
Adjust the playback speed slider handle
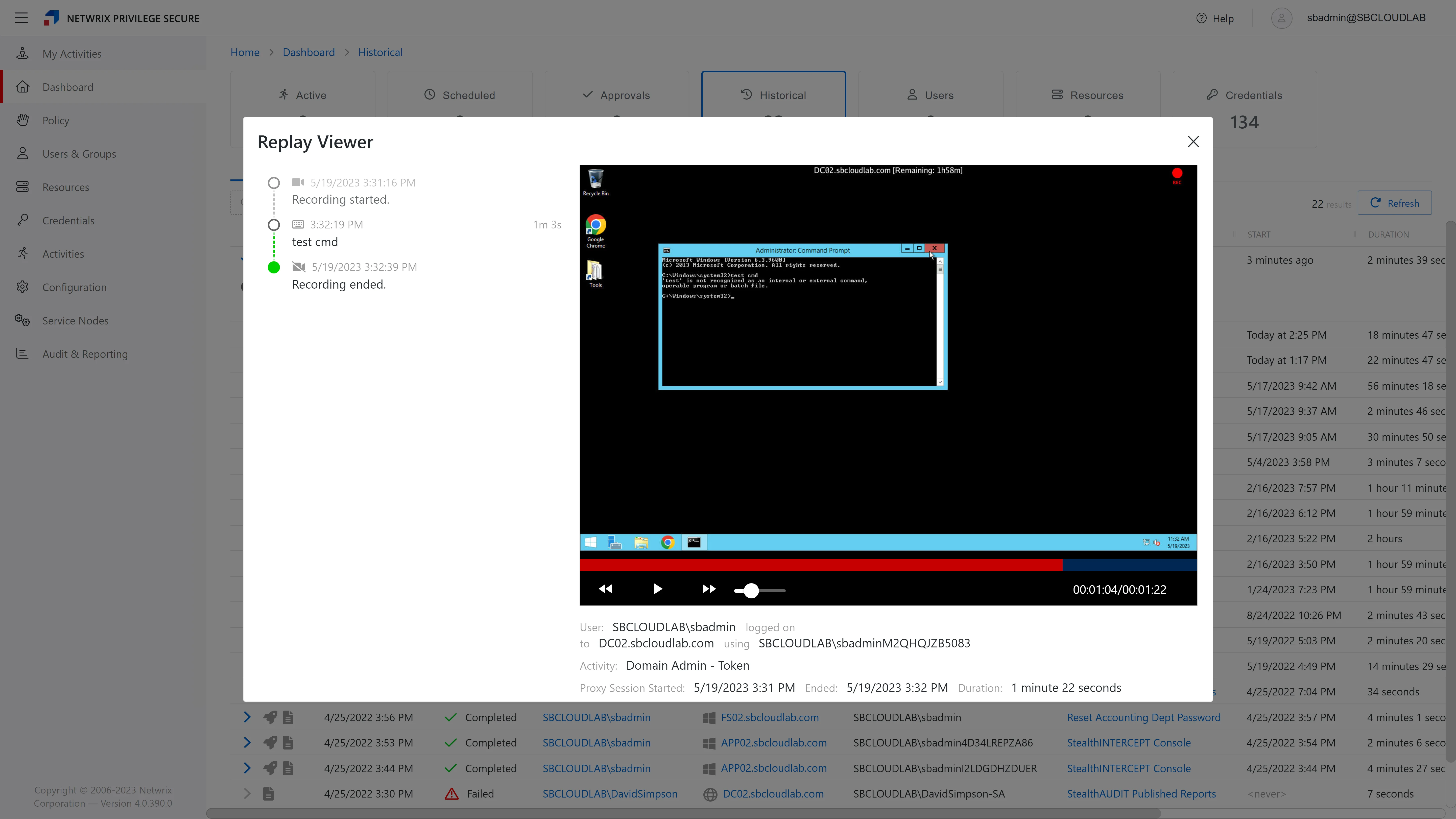coord(751,591)
